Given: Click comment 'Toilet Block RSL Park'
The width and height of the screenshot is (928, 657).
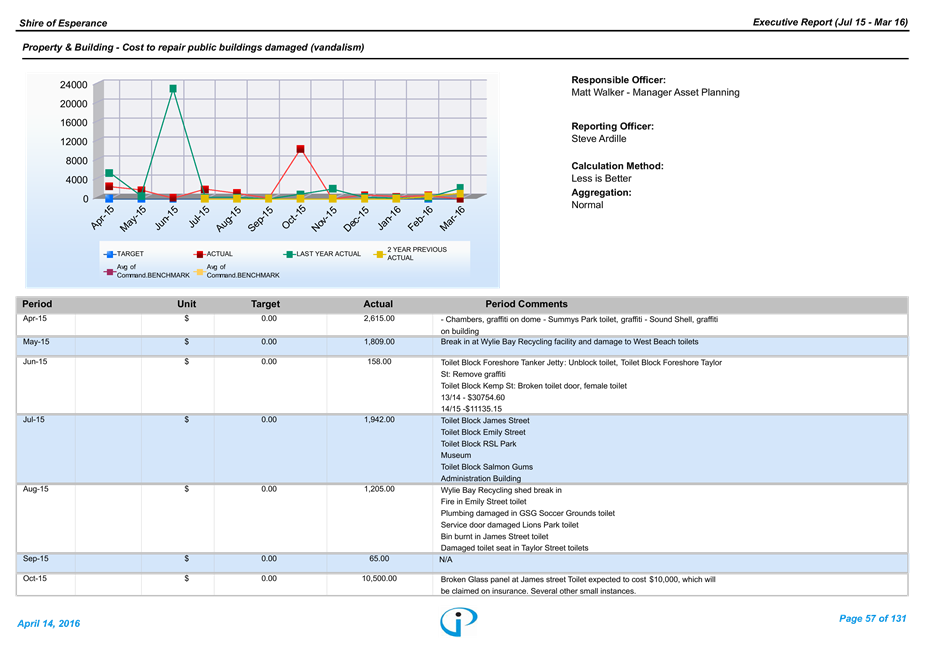Looking at the screenshot, I should [x=478, y=443].
